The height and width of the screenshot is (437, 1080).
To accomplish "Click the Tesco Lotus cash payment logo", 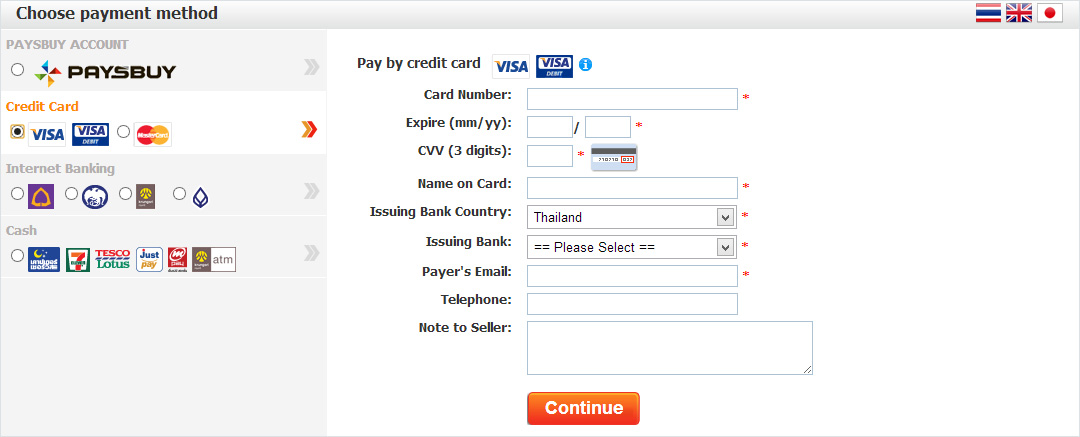I will pyautogui.click(x=112, y=259).
